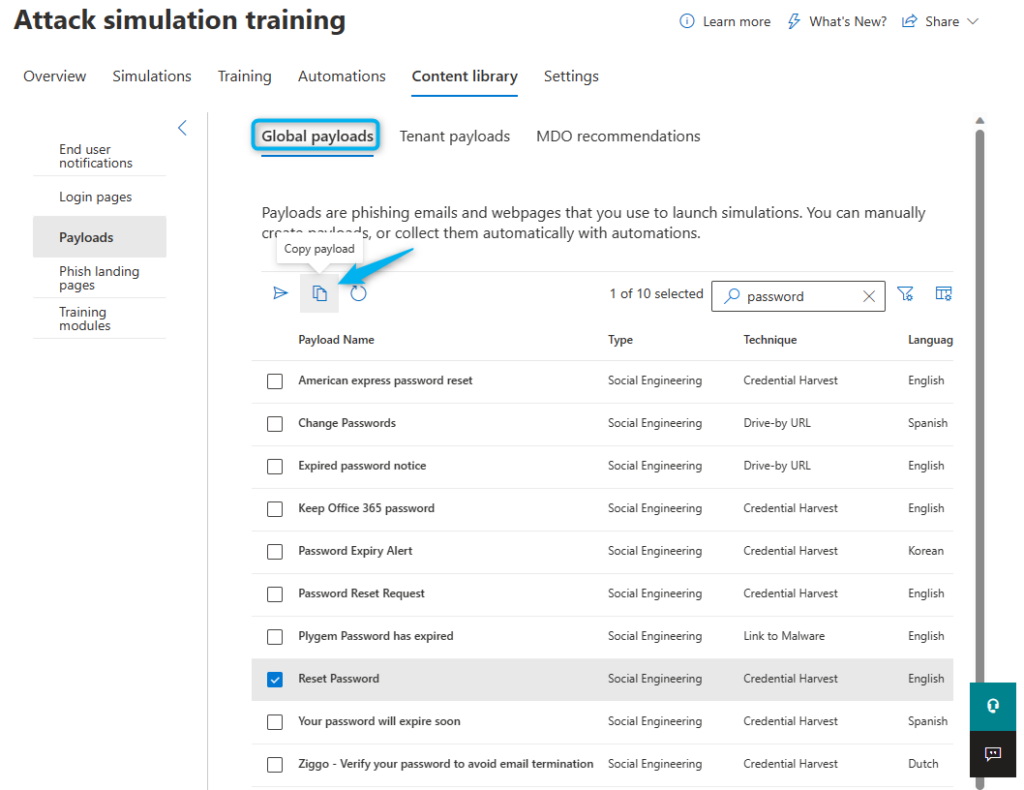Screen dimensions: 1024x790
Task: Check the American express password reset checkbox
Action: [x=275, y=381]
